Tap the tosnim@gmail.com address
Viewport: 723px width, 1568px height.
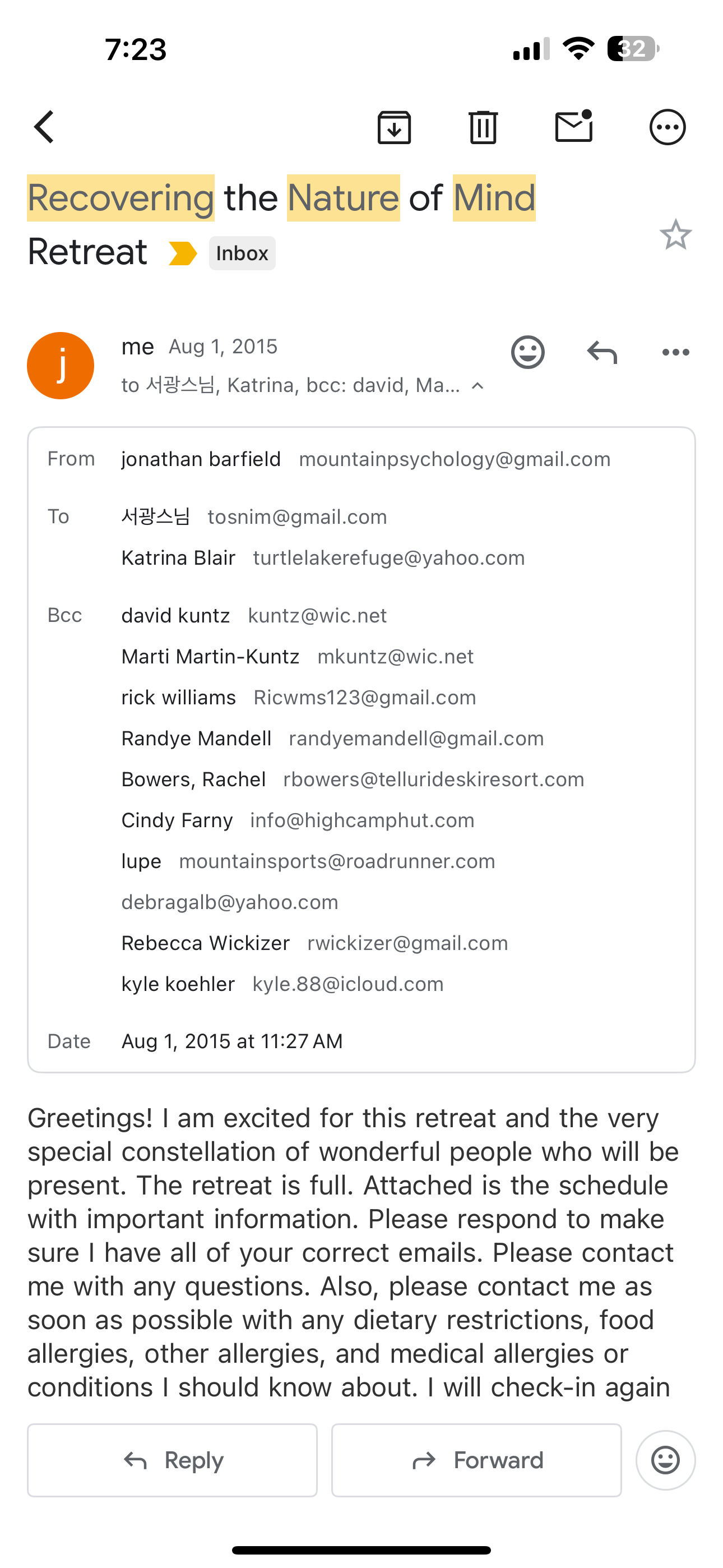[297, 517]
